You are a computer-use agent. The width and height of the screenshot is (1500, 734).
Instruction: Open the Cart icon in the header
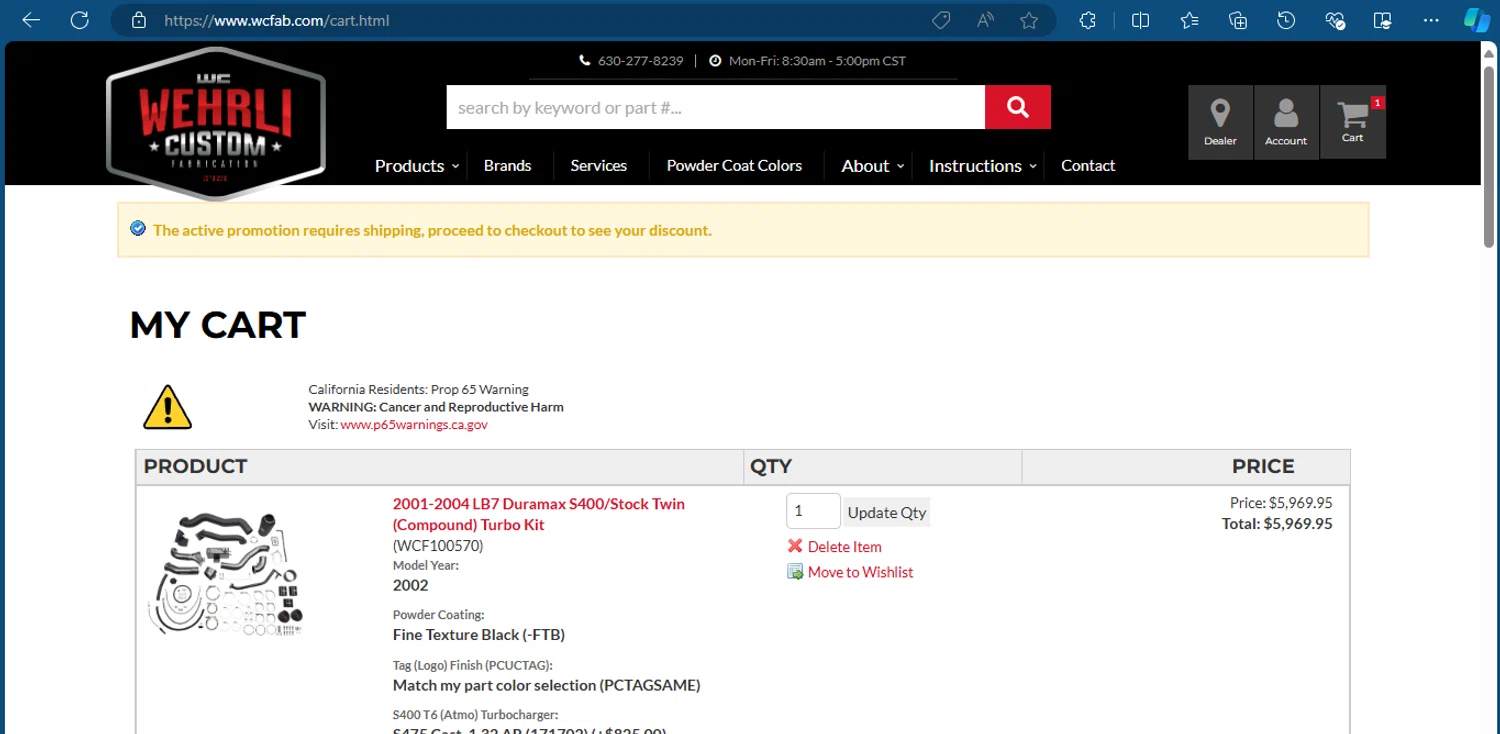pos(1353,122)
